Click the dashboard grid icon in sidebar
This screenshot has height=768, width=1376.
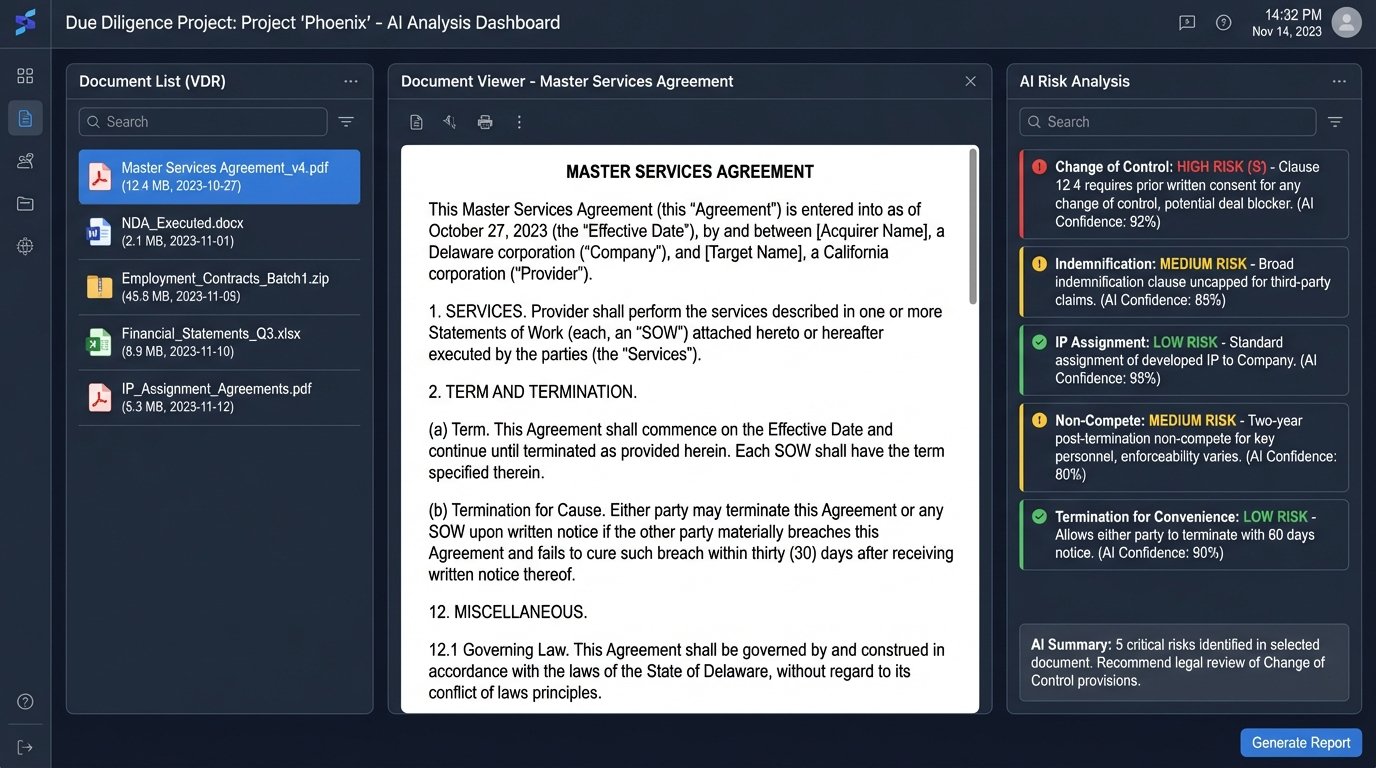point(25,76)
